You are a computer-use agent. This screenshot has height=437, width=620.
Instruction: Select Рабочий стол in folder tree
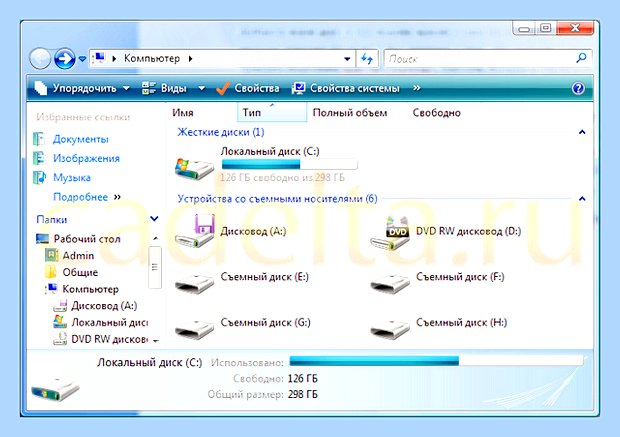click(x=87, y=239)
